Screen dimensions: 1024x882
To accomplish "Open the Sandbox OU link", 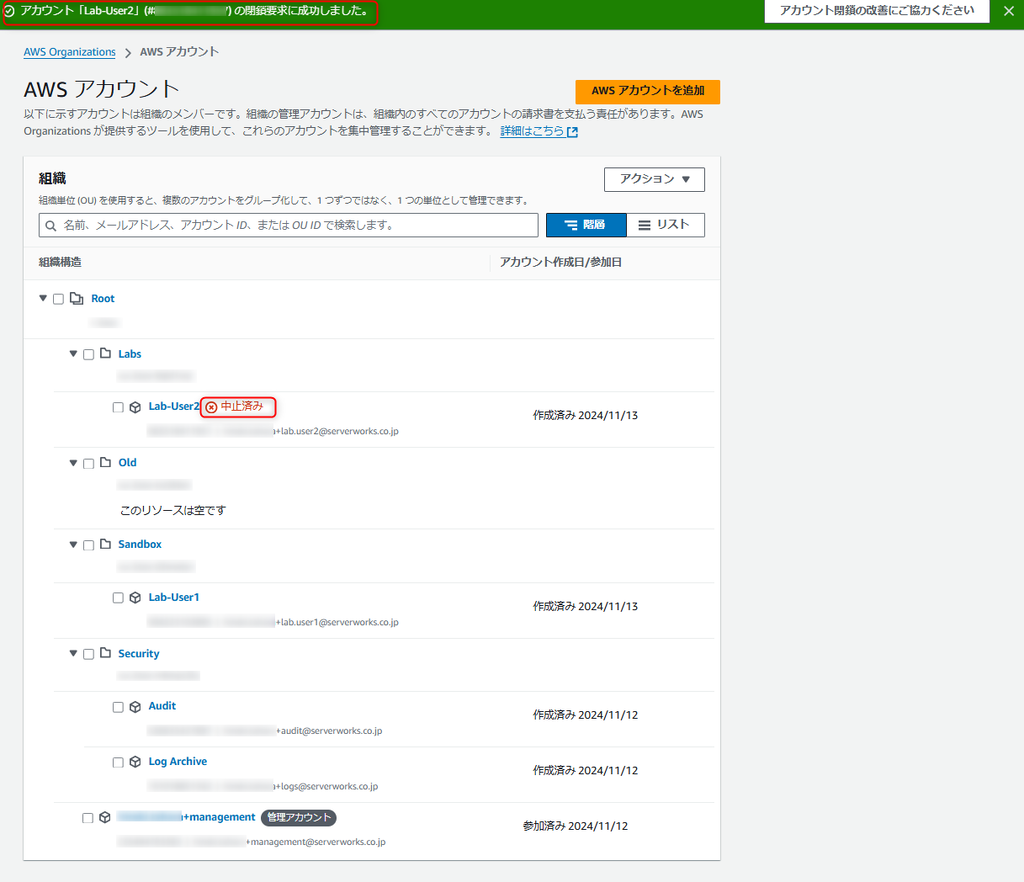I will click(140, 544).
